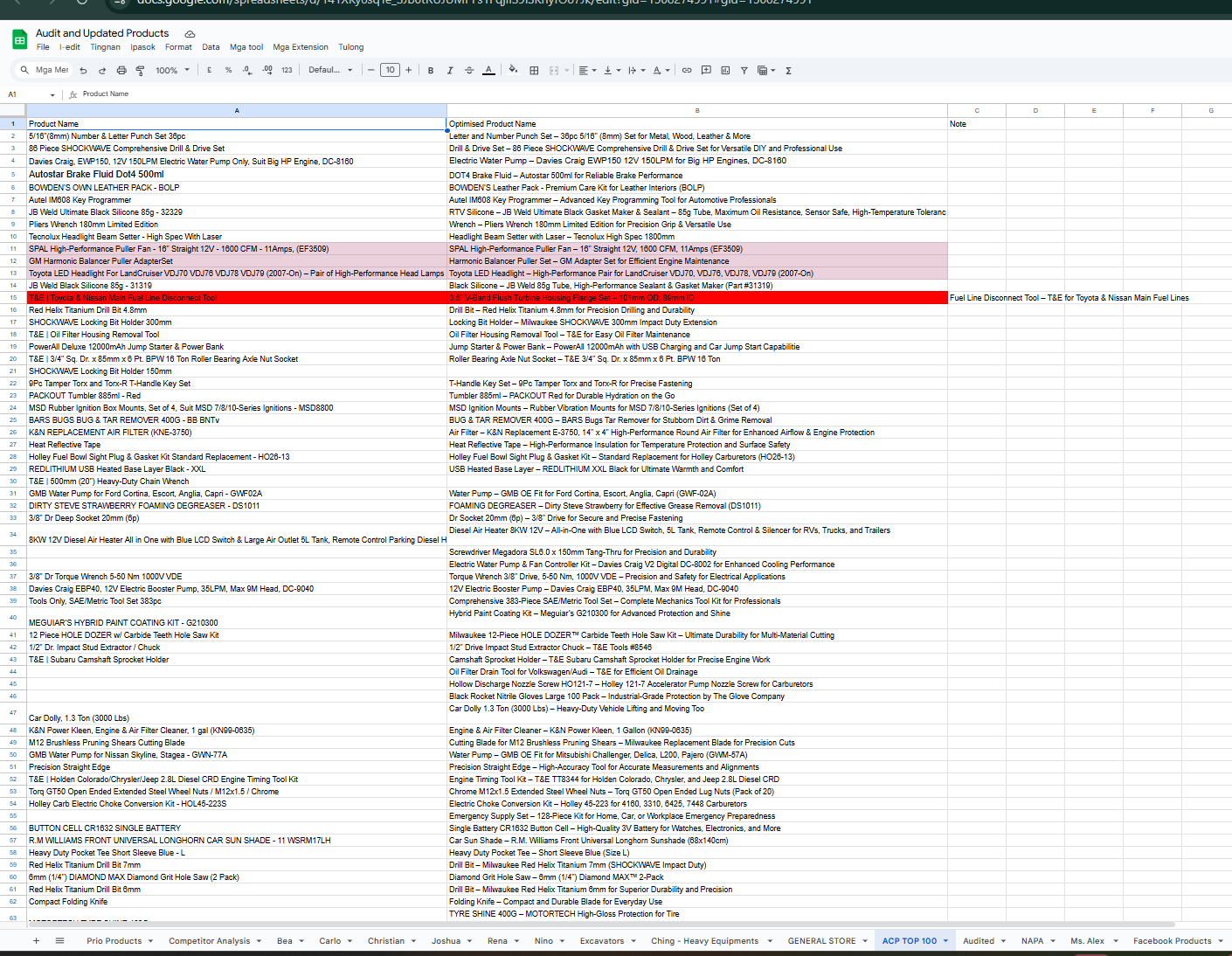Format selection as percent
Image resolution: width=1232 pixels, height=956 pixels.
click(x=229, y=70)
